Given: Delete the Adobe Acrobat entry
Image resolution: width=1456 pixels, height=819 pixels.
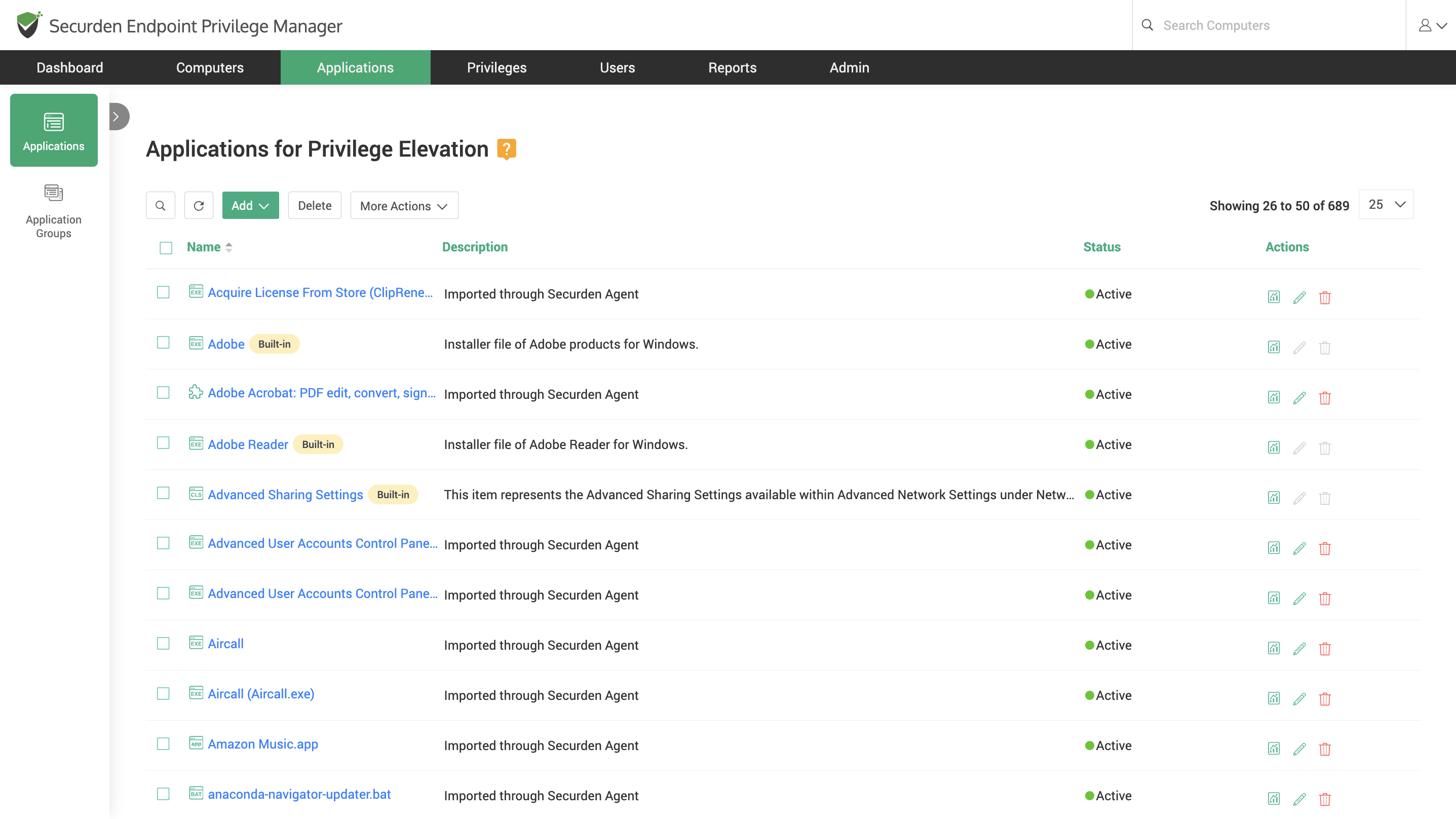Looking at the screenshot, I should coord(1325,398).
